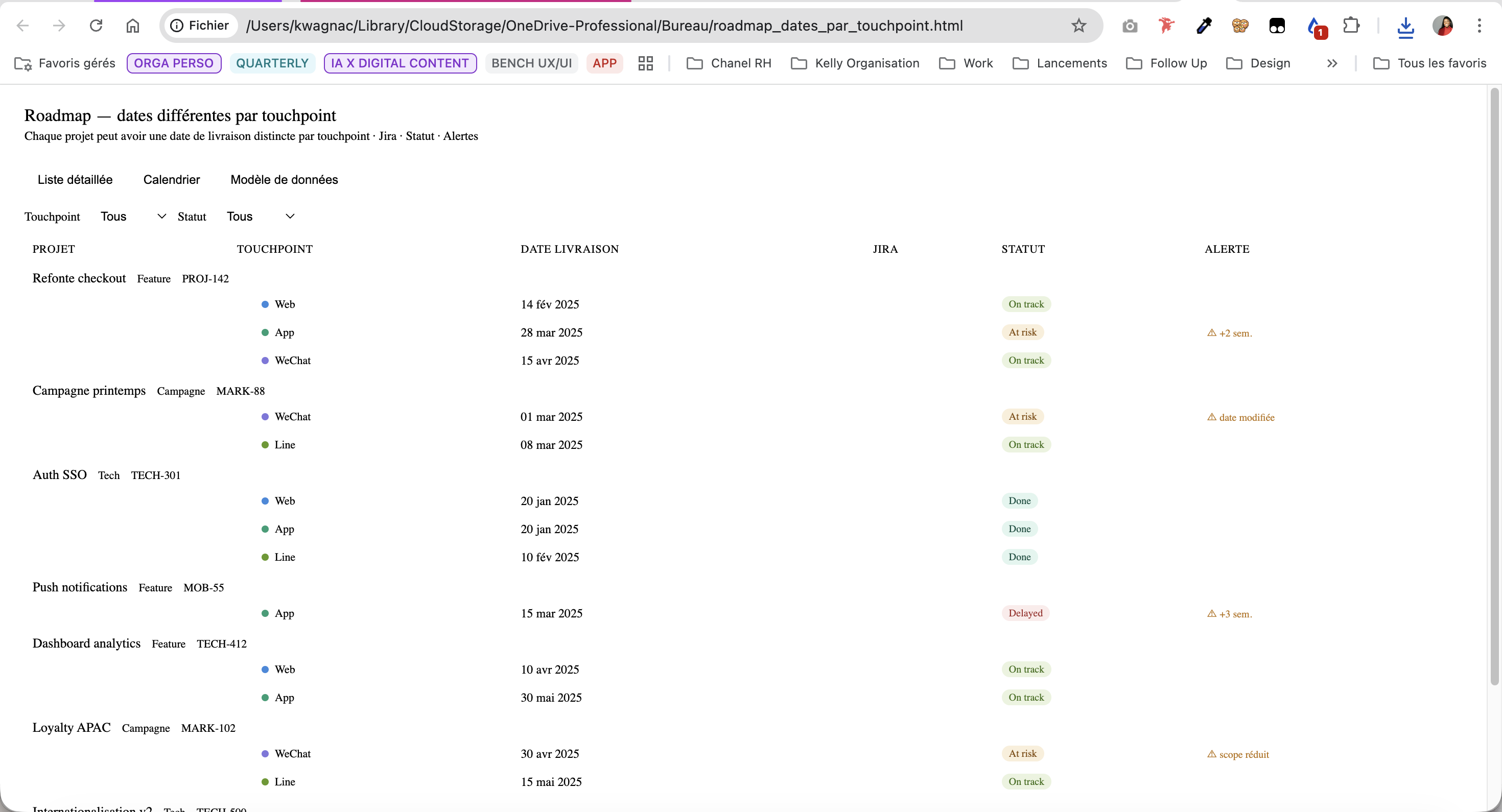Switch to Modèle de données tab

284,180
